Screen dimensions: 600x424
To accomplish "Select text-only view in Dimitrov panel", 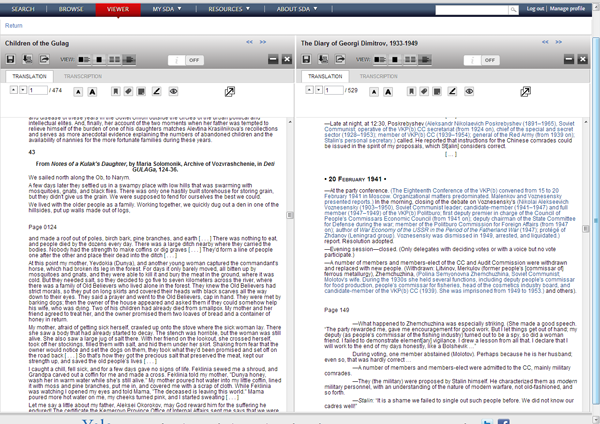I will pyautogui.click(x=425, y=60).
